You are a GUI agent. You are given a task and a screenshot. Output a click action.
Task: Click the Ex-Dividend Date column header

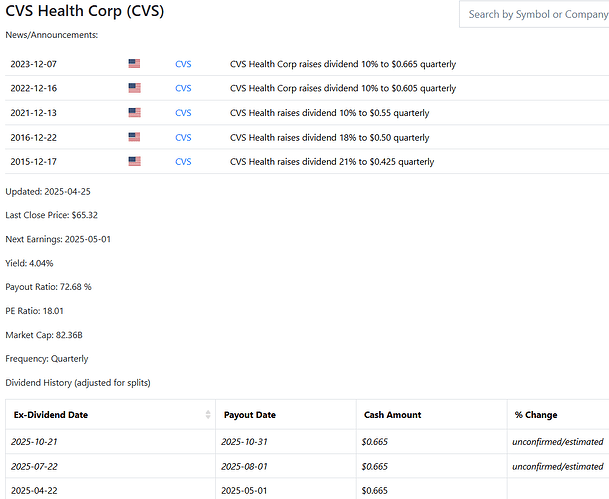(x=110, y=415)
